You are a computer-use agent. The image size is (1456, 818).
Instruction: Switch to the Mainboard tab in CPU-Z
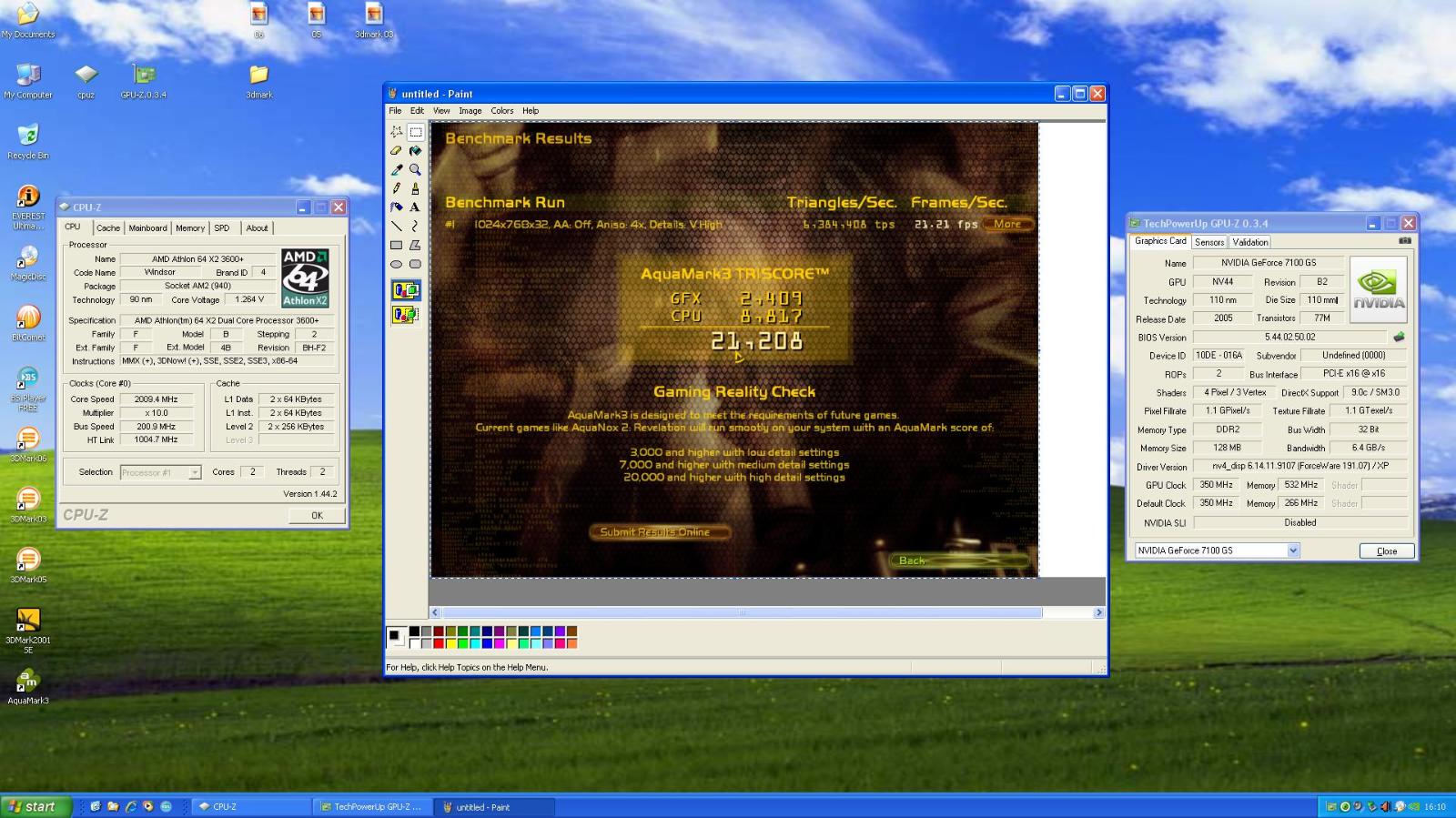point(147,228)
